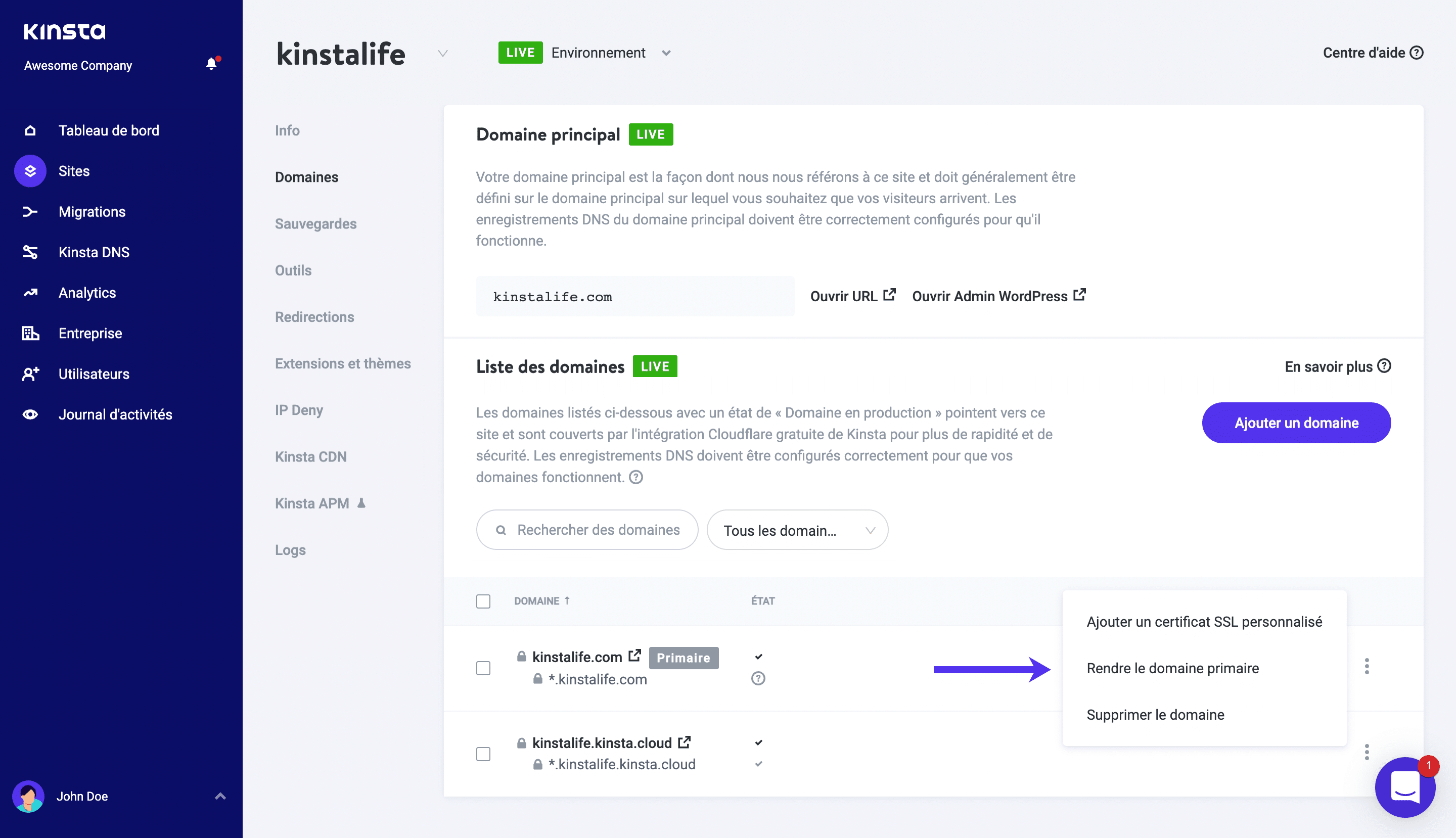Open the Tous les domaines filter dropdown
The width and height of the screenshot is (1456, 838).
coord(797,530)
